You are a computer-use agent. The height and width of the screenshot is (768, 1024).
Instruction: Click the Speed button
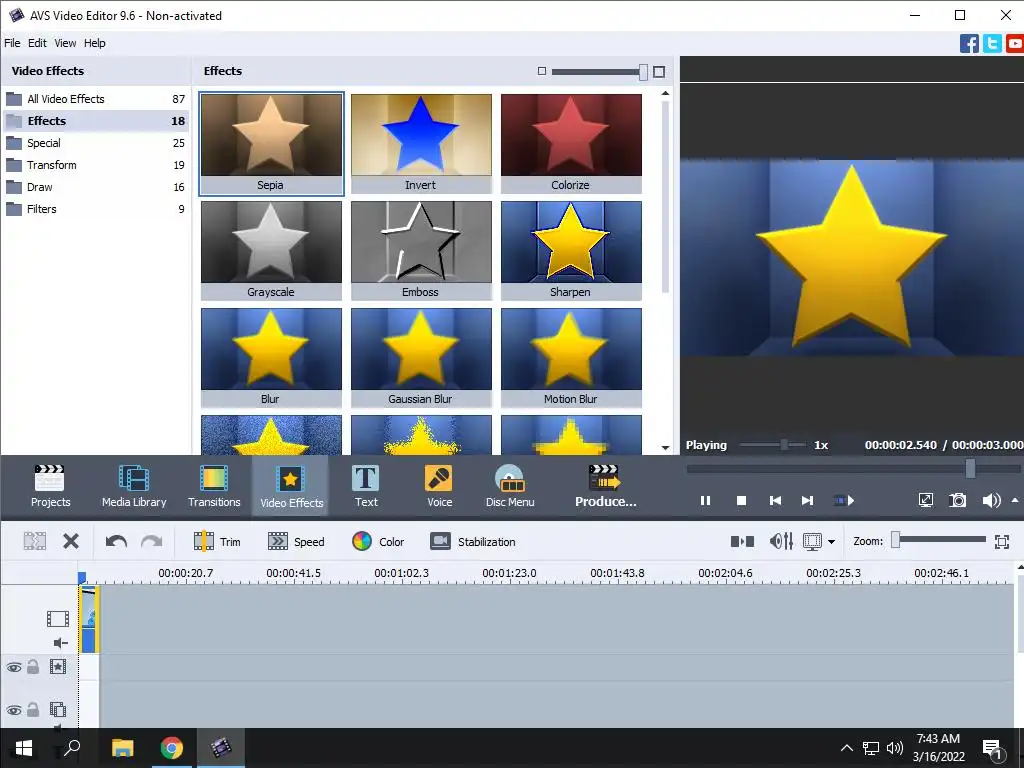(x=296, y=541)
